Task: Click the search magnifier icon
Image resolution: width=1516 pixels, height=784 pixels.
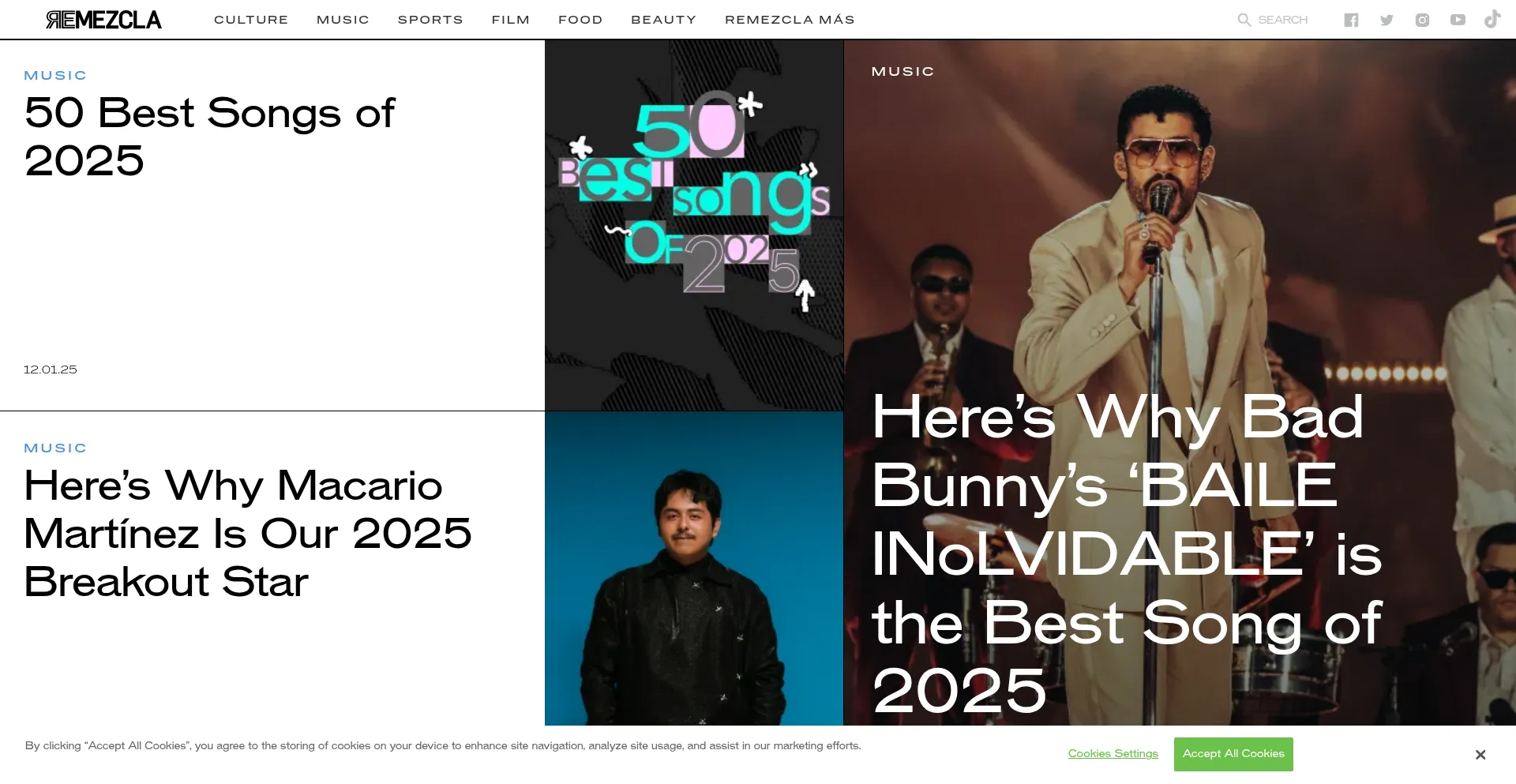Action: 1244,19
